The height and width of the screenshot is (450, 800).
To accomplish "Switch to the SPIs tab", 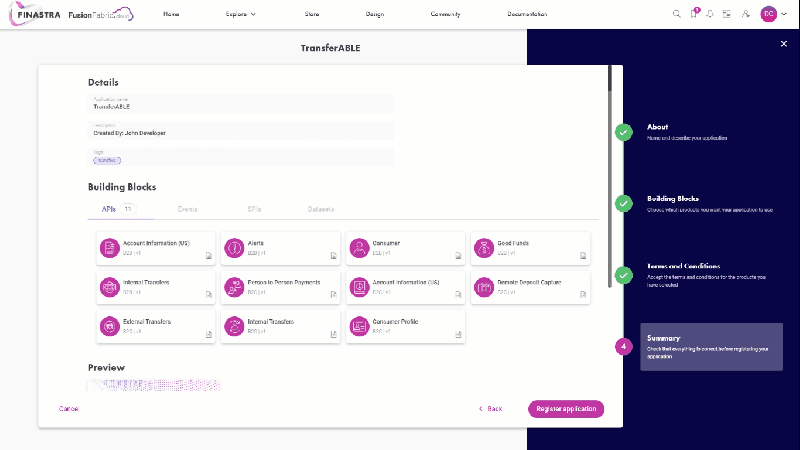I will tap(254, 209).
